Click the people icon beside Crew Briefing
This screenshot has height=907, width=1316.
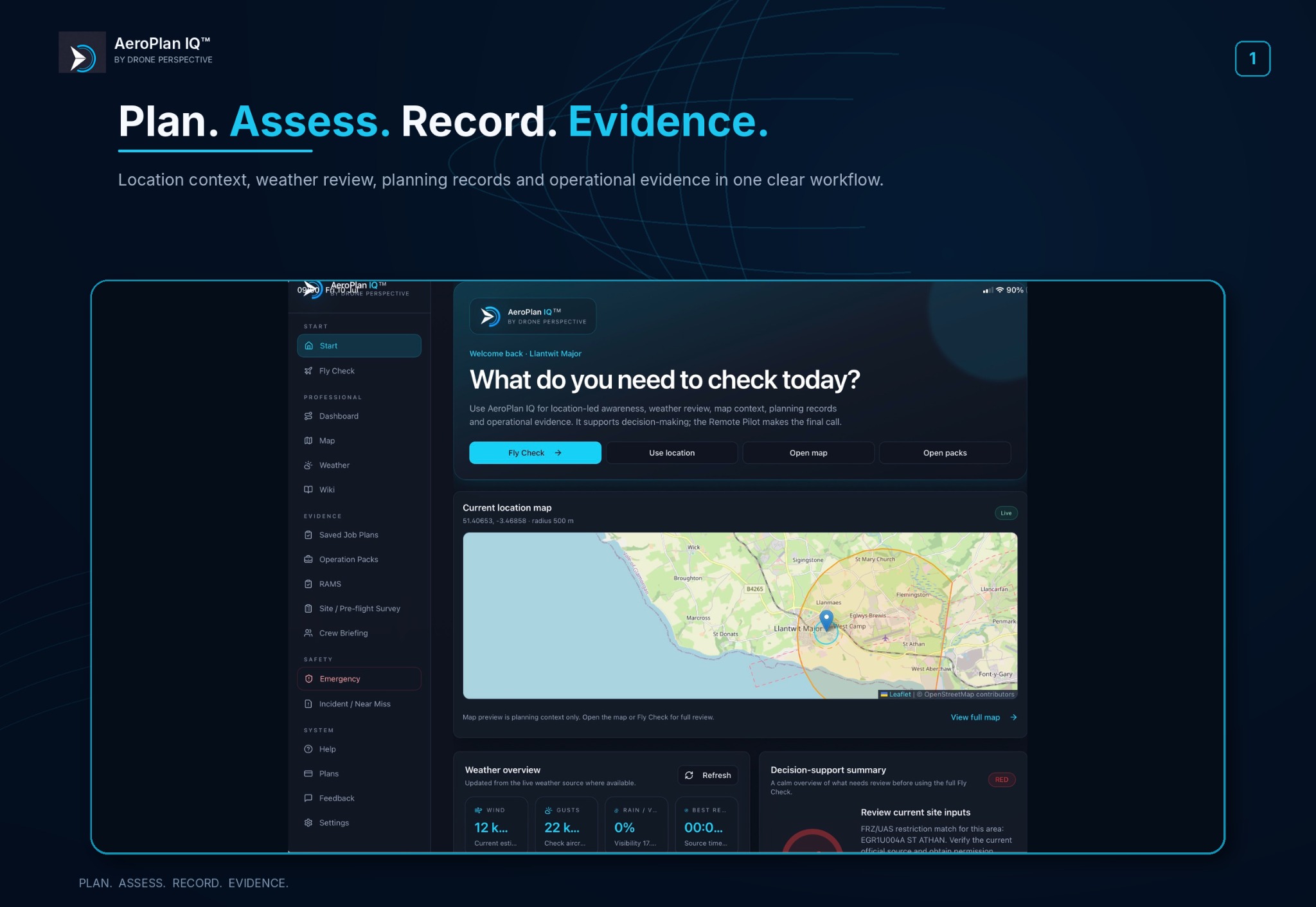tap(308, 633)
